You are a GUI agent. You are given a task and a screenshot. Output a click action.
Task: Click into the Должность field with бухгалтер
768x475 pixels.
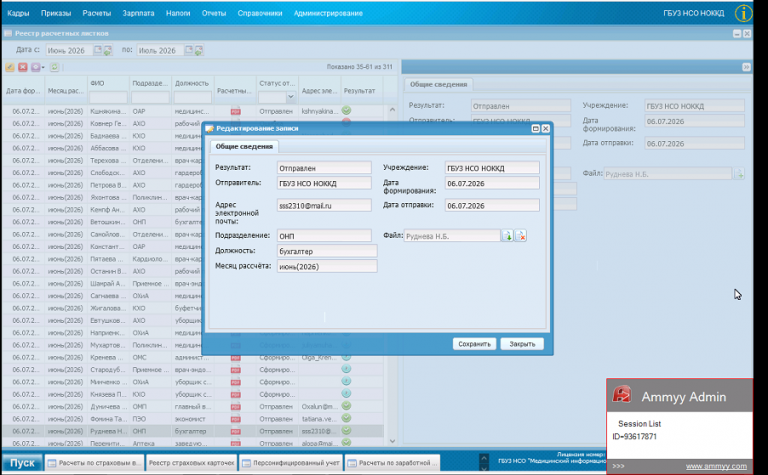coord(327,251)
